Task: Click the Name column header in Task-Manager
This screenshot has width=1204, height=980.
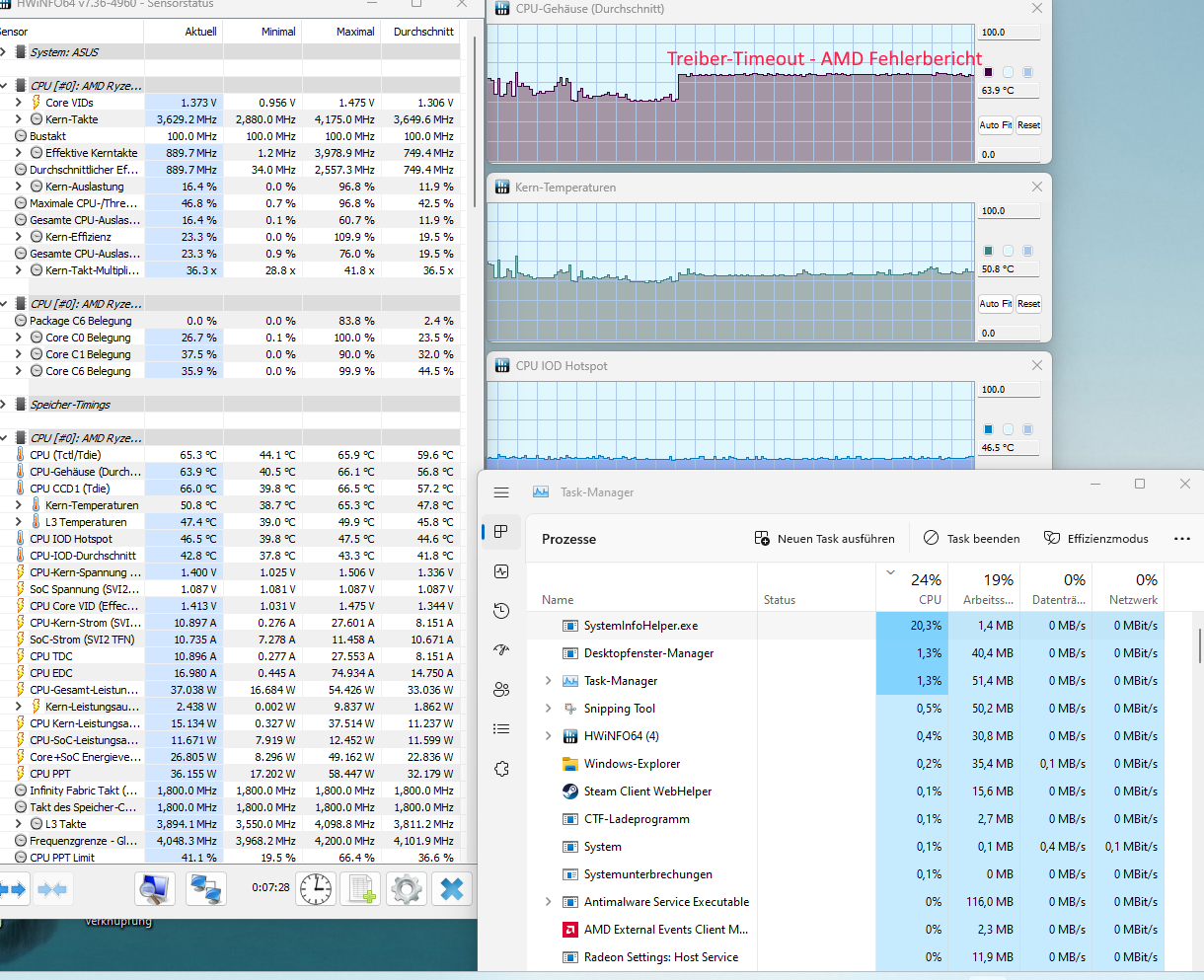Action: [x=641, y=587]
